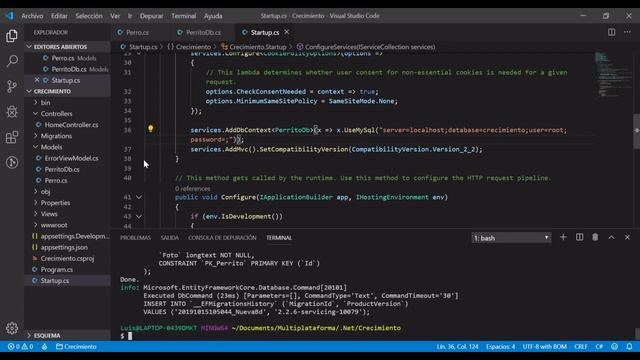
Task: Open the Depurar menu
Action: click(151, 16)
